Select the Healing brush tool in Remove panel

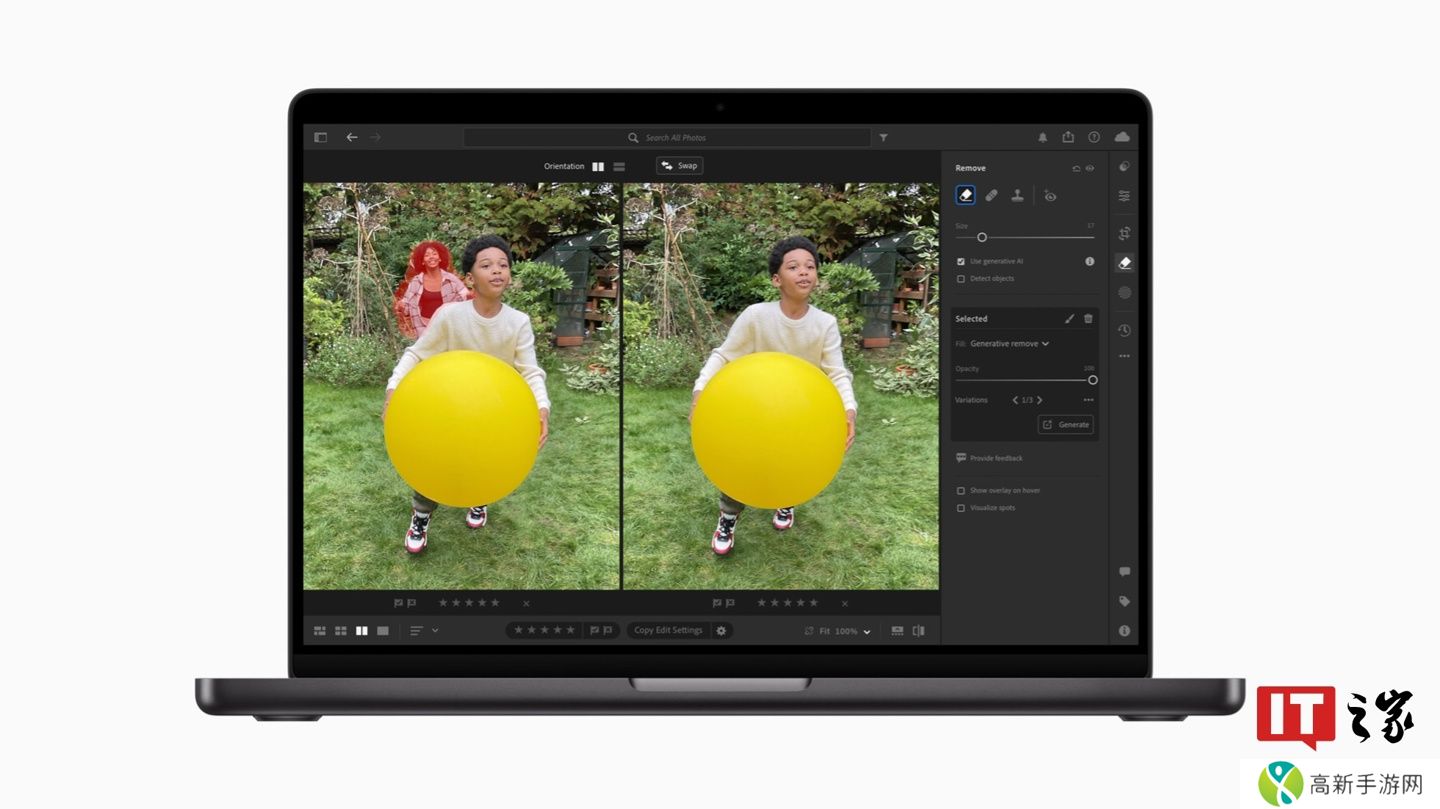pyautogui.click(x=991, y=196)
